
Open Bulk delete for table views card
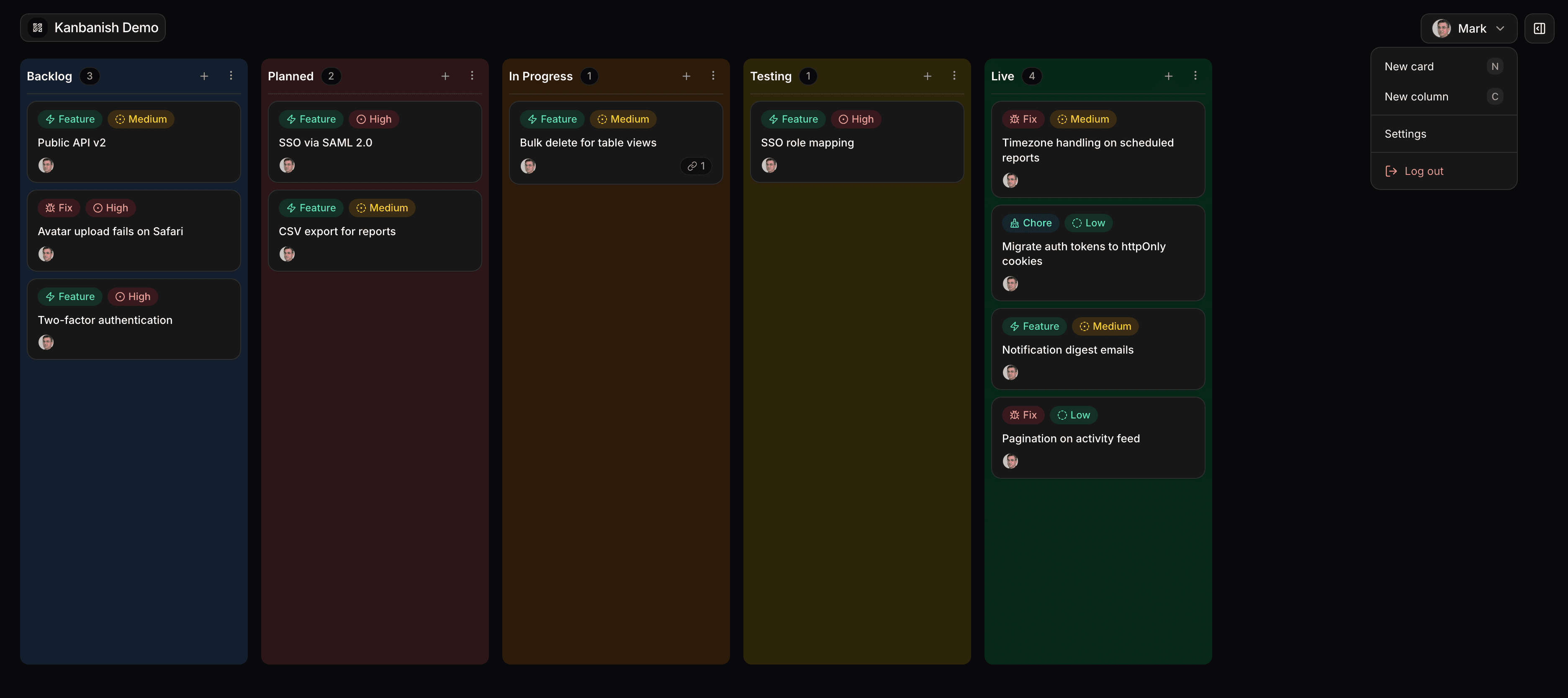coord(616,142)
